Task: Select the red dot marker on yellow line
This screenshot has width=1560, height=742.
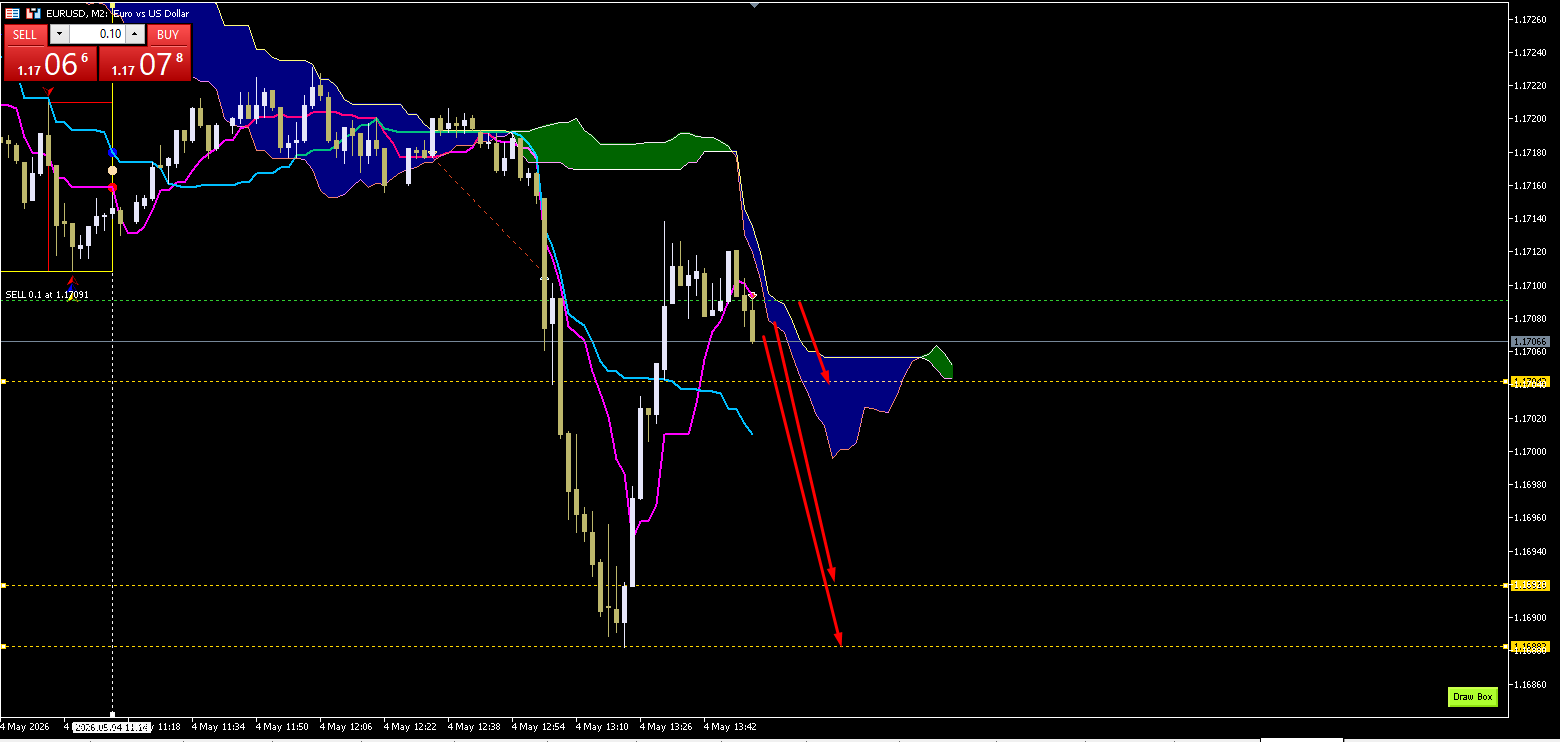Action: [112, 187]
